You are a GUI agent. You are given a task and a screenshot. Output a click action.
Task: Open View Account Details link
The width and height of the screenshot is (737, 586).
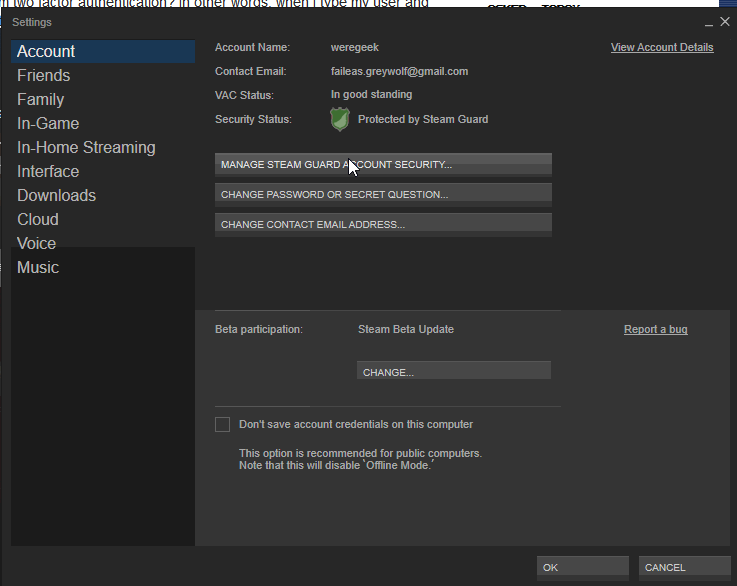(662, 47)
